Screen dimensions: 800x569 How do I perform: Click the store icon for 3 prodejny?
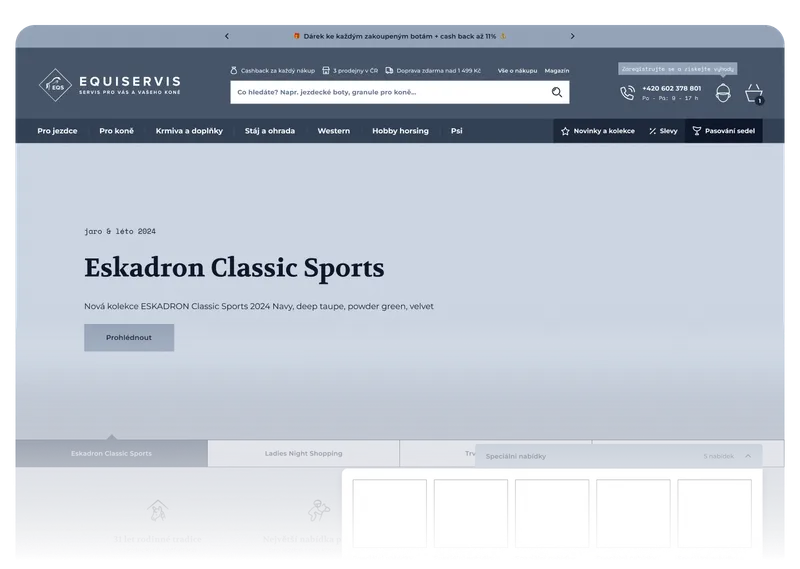(x=326, y=70)
